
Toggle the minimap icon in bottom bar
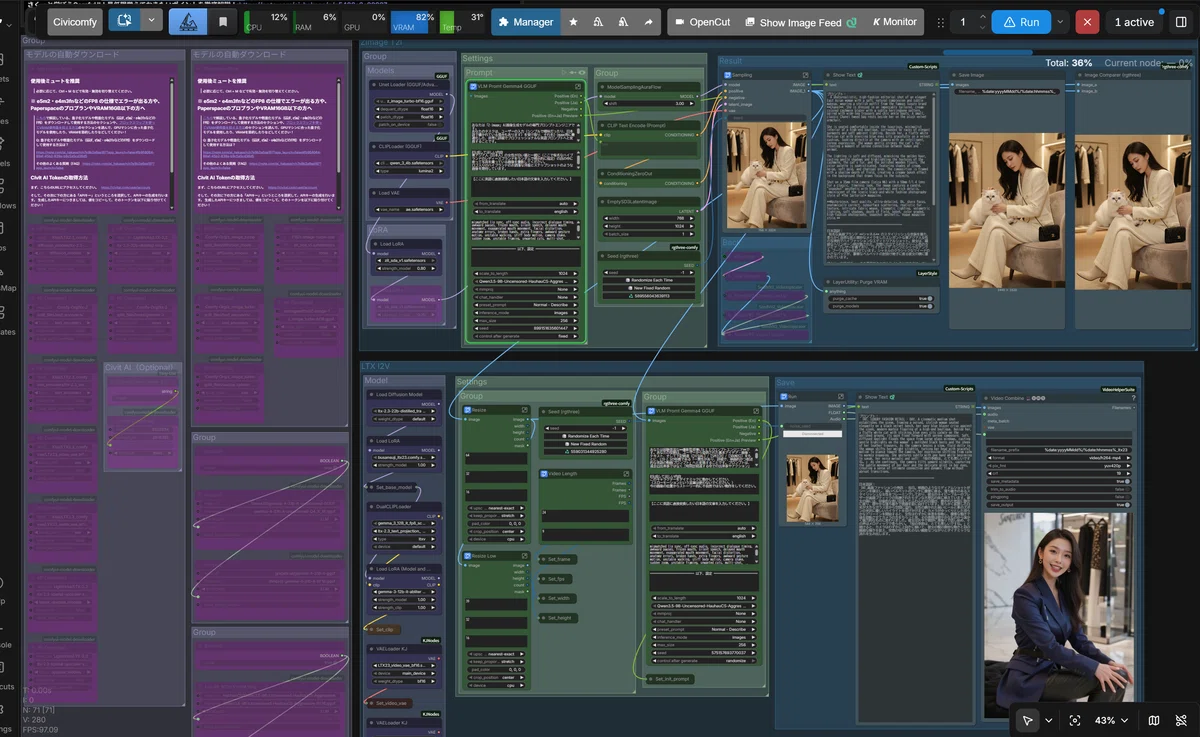1154,720
